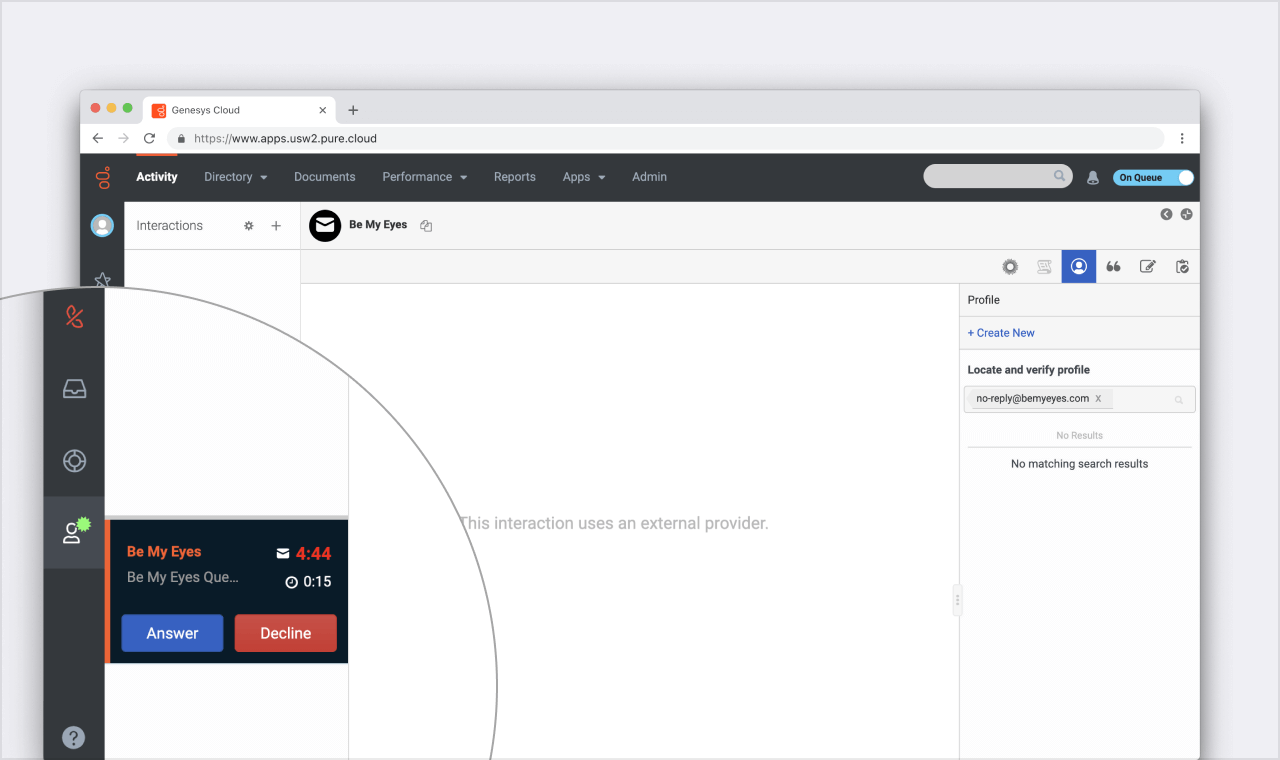This screenshot has height=760, width=1280.
Task: Click the red 4:44 timer on the interaction card
Action: point(313,554)
